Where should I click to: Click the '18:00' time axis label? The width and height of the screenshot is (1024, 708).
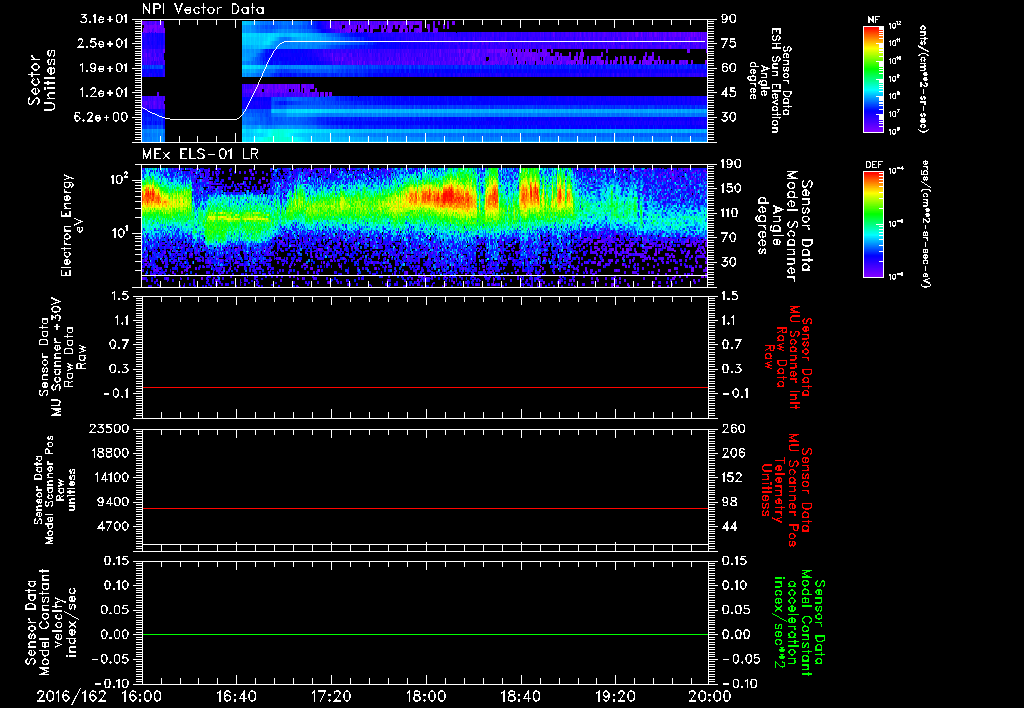coord(426,696)
